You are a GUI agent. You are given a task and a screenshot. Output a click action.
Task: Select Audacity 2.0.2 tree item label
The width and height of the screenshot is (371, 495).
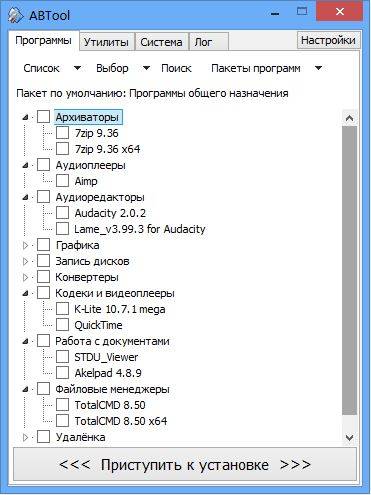point(110,213)
